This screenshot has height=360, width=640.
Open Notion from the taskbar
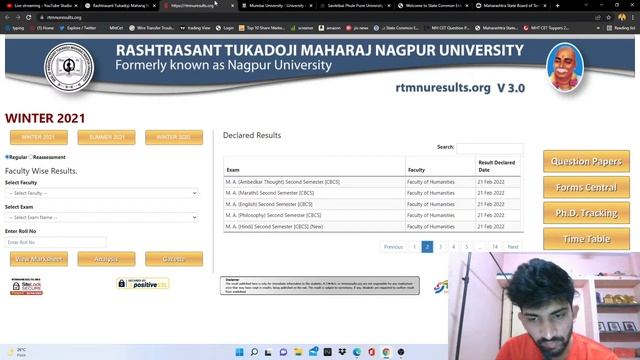[327, 352]
